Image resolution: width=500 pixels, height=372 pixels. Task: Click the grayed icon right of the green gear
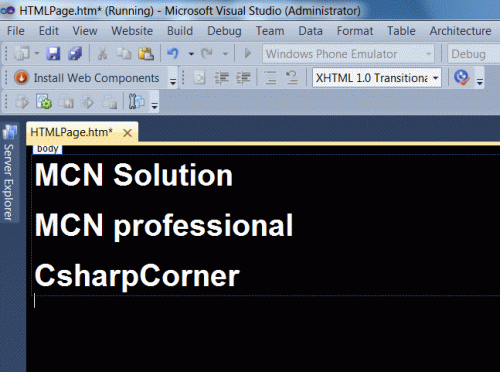point(66,102)
